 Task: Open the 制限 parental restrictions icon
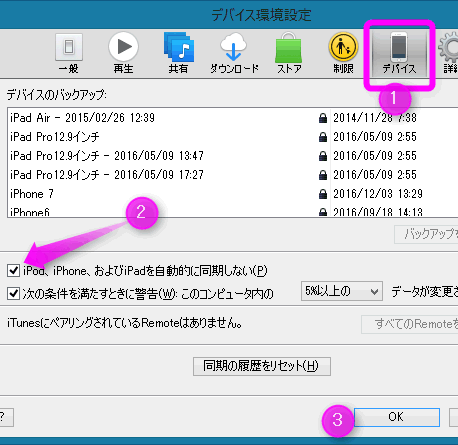pos(343,53)
